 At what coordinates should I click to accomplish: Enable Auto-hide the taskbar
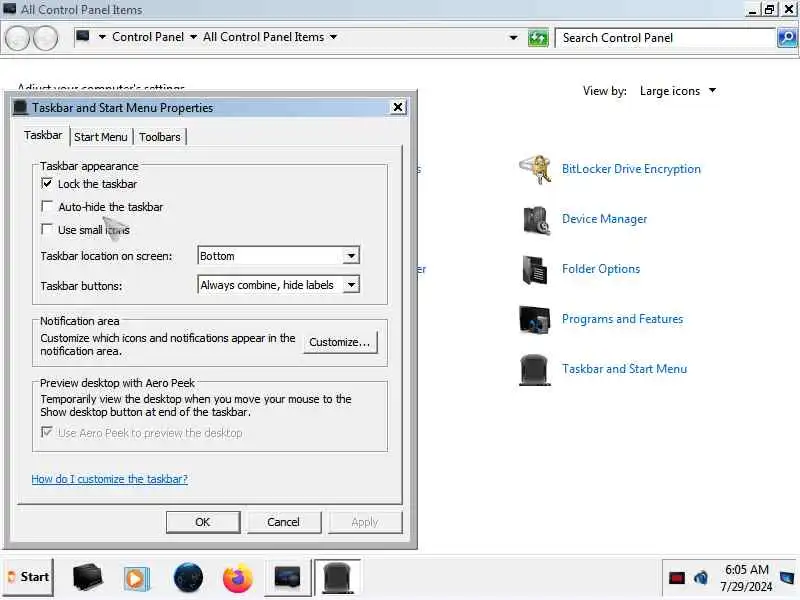click(x=47, y=207)
